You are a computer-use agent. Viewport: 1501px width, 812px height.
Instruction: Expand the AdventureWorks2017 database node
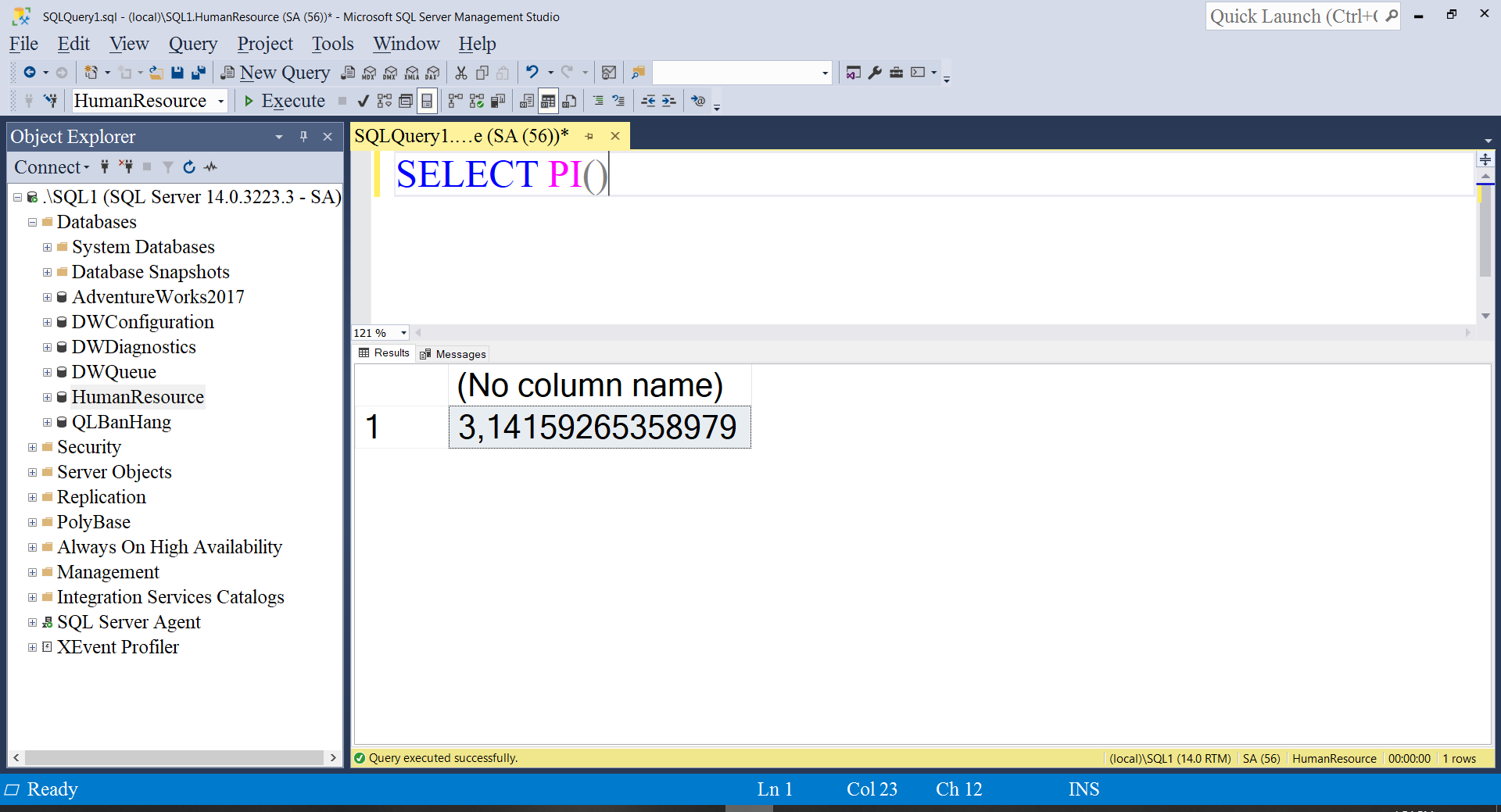tap(47, 297)
